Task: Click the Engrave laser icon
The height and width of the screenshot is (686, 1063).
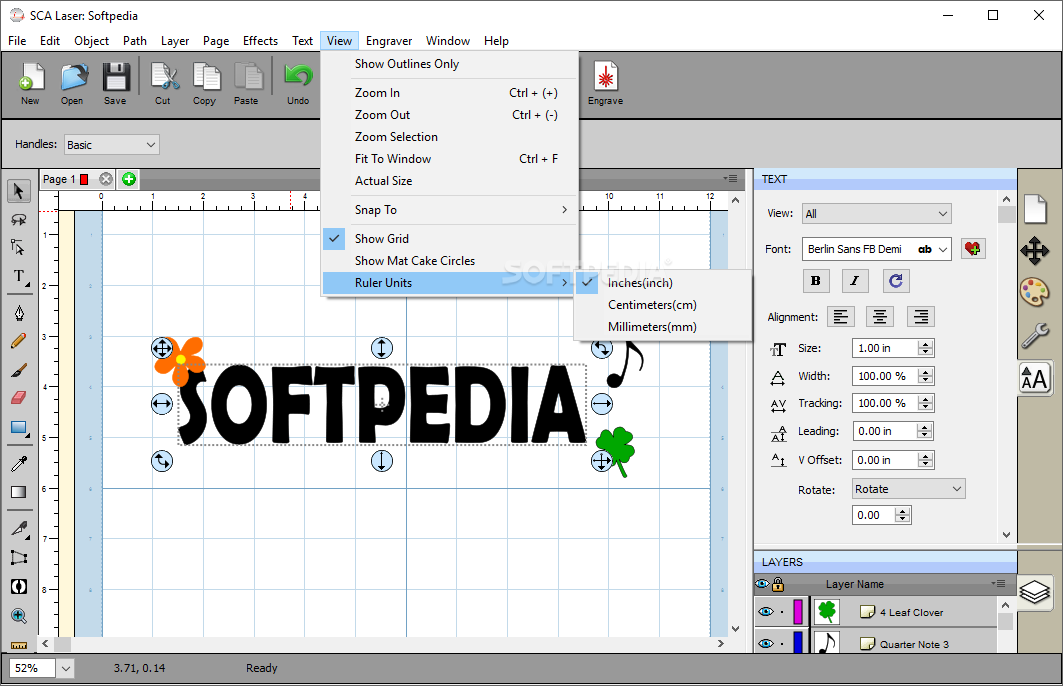Action: point(605,83)
